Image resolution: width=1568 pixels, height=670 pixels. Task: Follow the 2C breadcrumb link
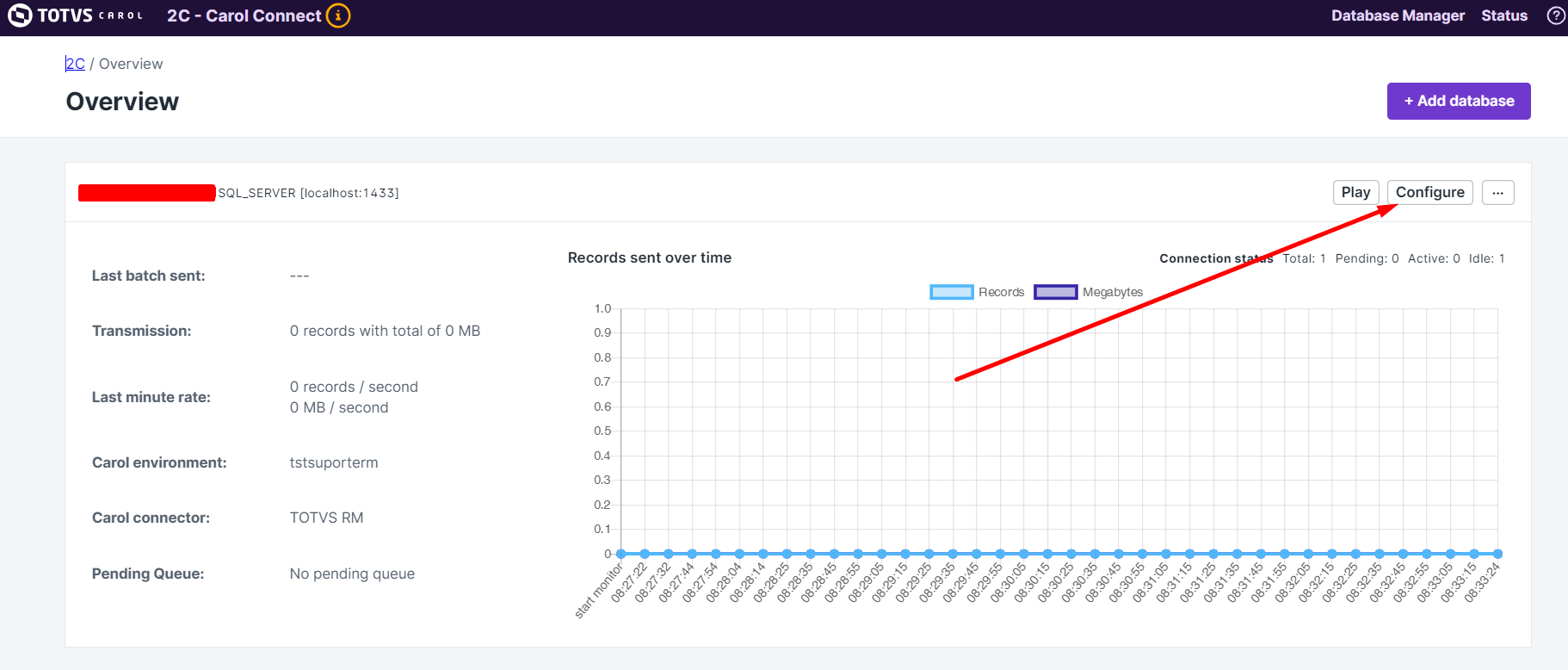click(x=76, y=64)
